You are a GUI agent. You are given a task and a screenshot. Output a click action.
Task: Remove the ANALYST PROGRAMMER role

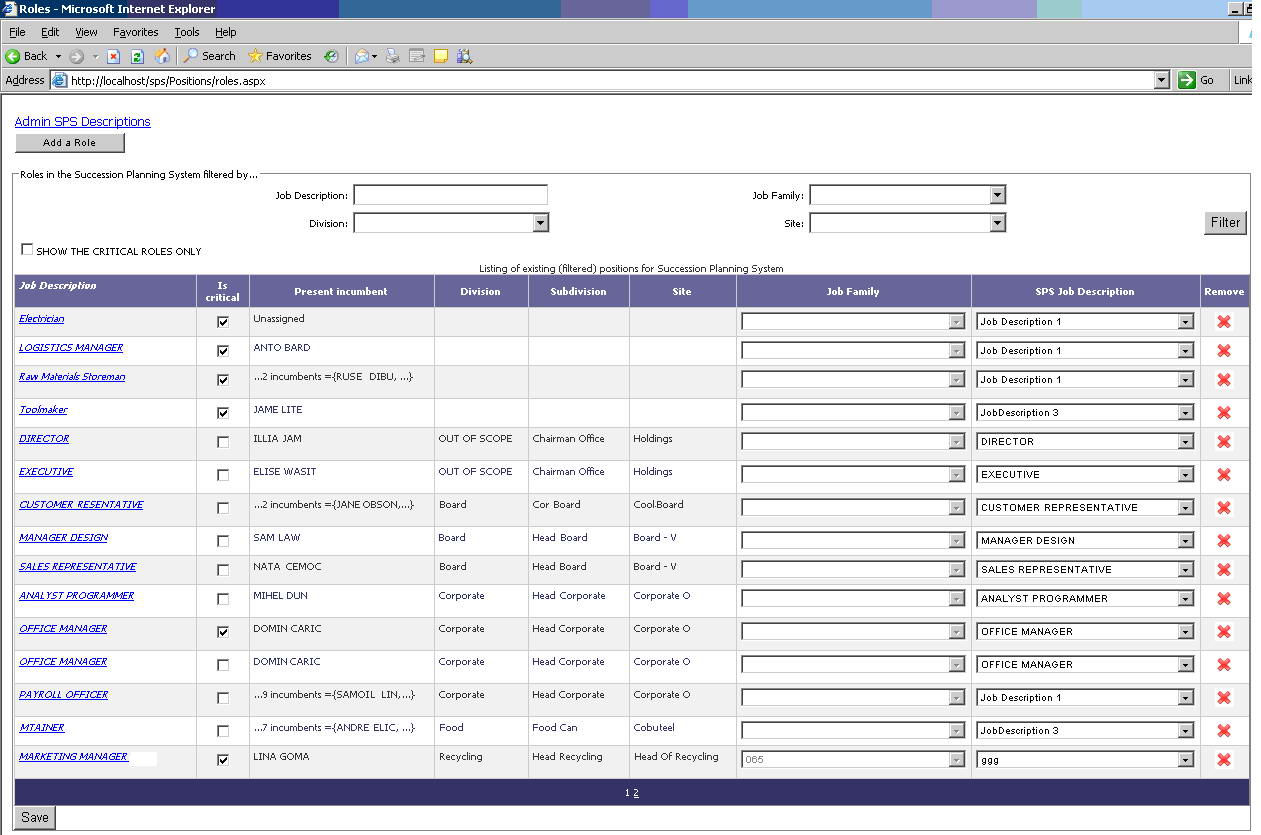pyautogui.click(x=1224, y=598)
